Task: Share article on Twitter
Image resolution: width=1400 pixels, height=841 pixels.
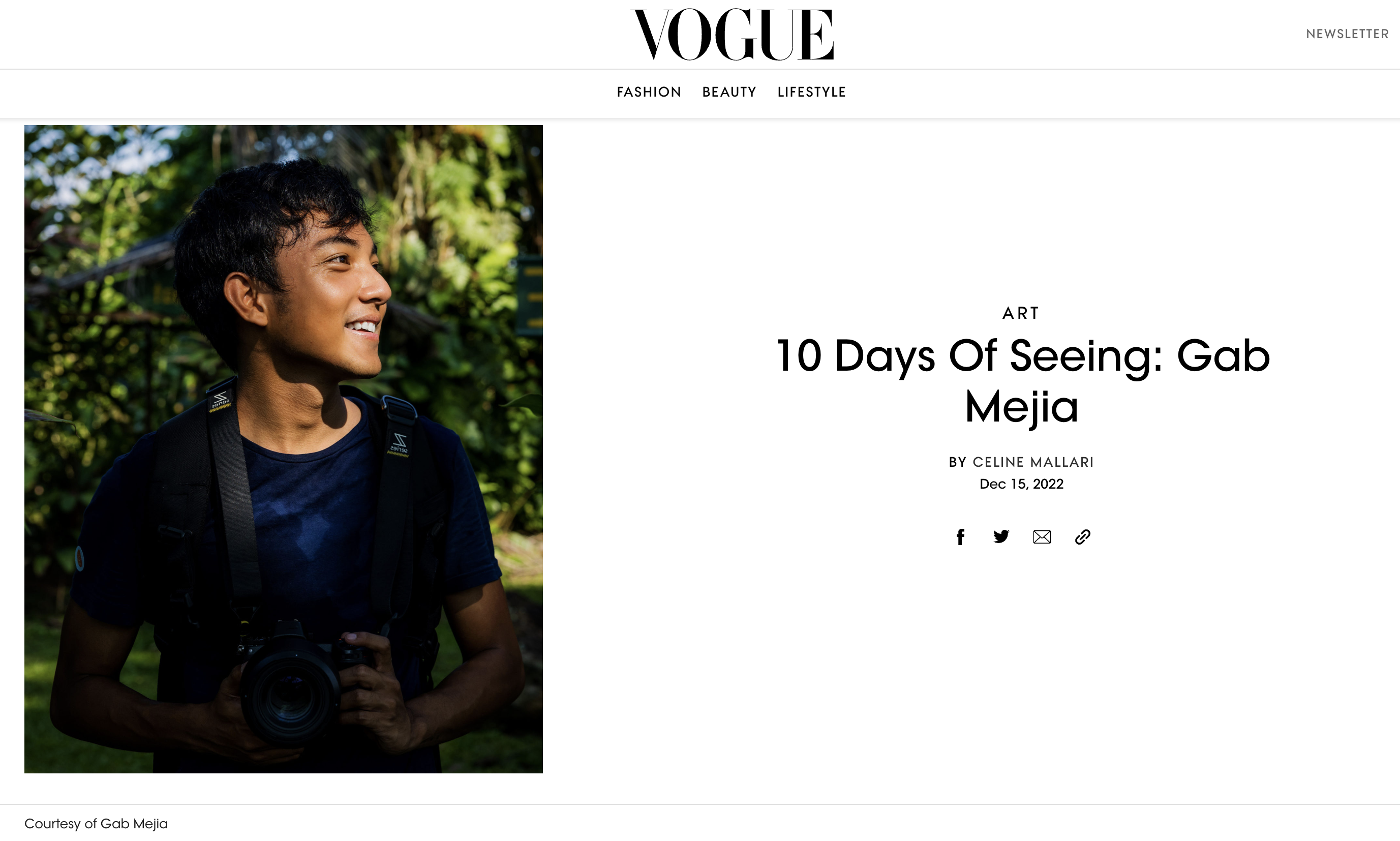Action: [x=1001, y=536]
